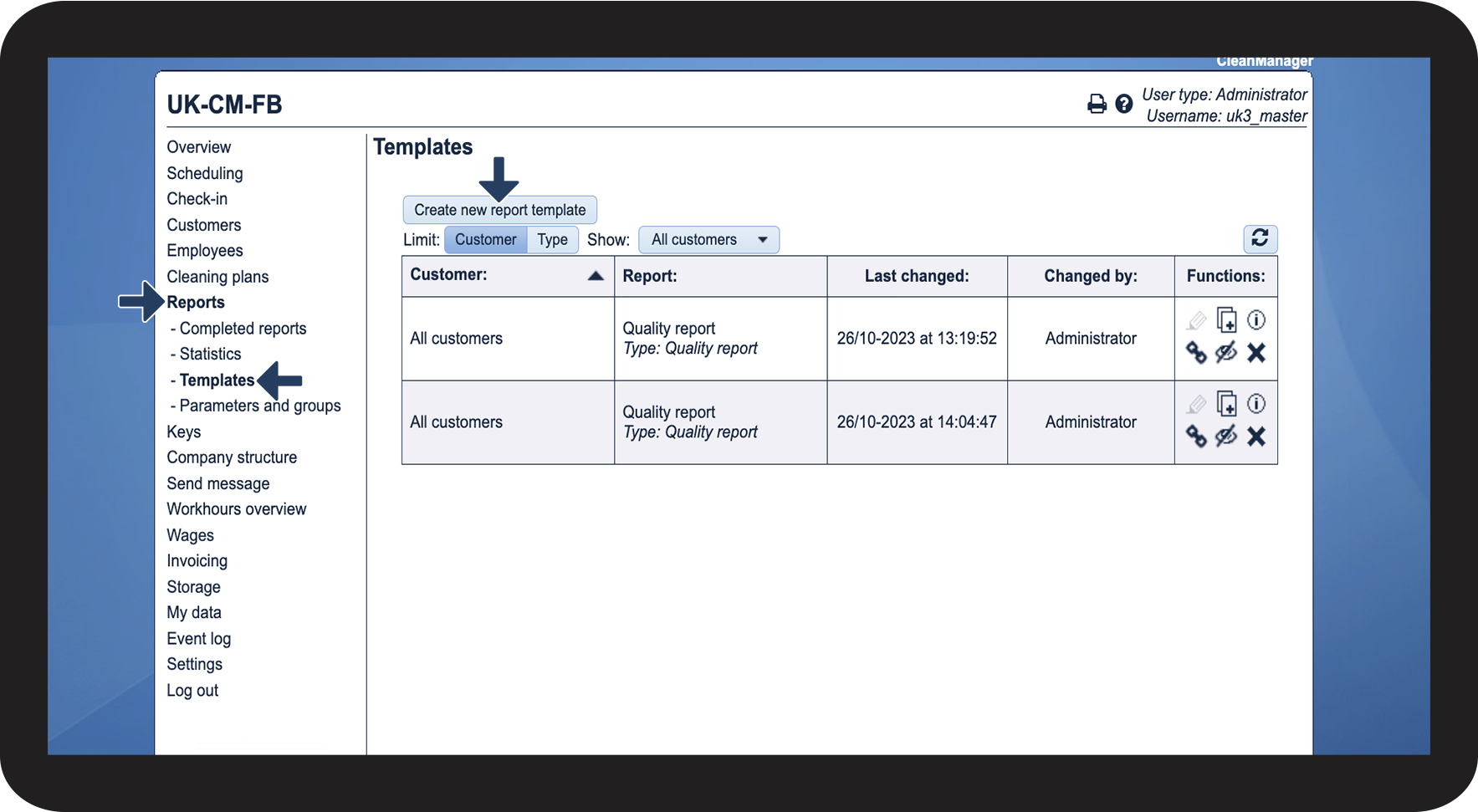Open help via the question mark icon

tap(1124, 104)
